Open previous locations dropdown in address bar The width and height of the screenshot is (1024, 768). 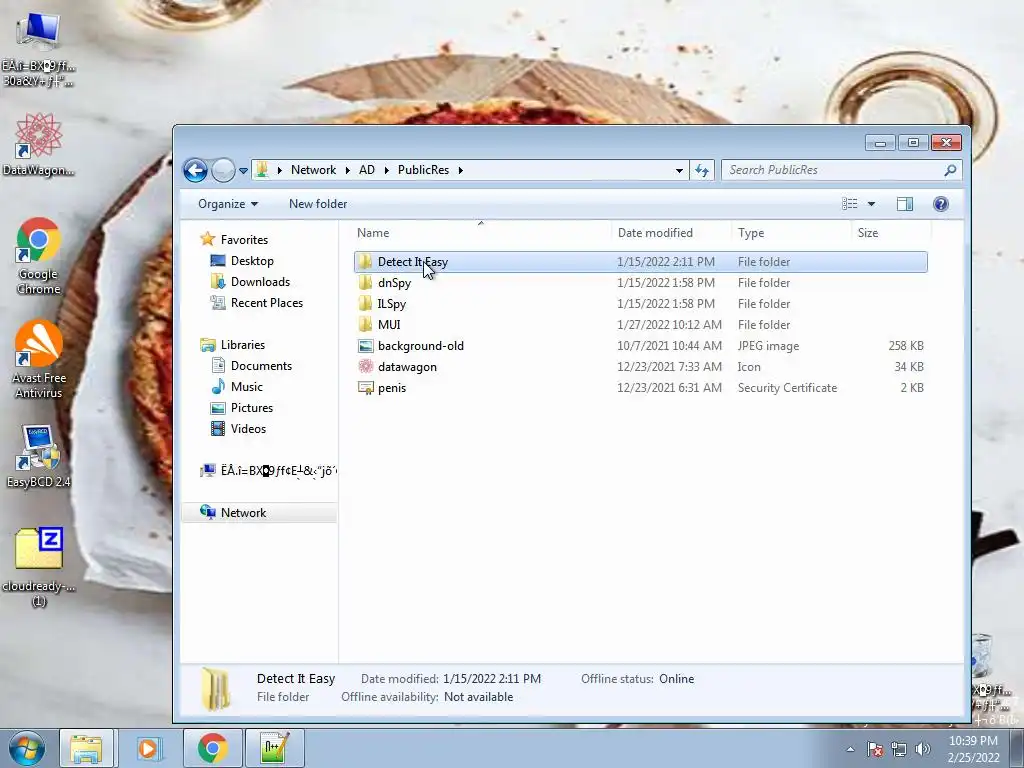pos(679,170)
